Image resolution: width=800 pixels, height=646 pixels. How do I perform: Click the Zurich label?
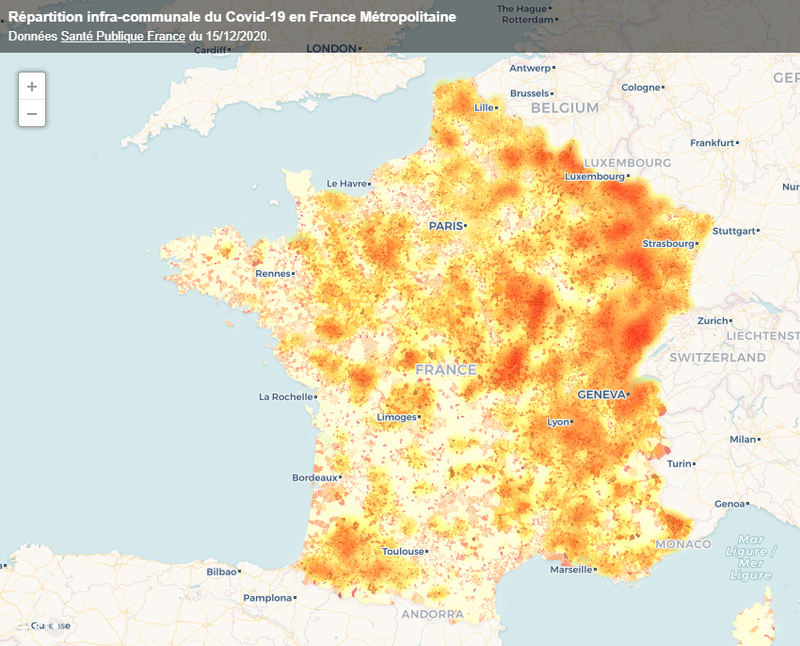coord(712,320)
